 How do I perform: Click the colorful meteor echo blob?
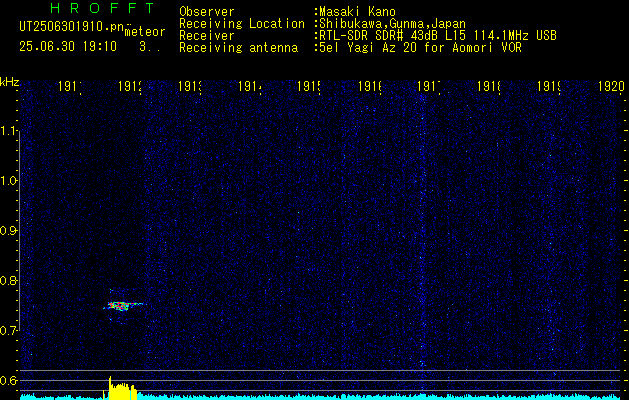pyautogui.click(x=122, y=306)
